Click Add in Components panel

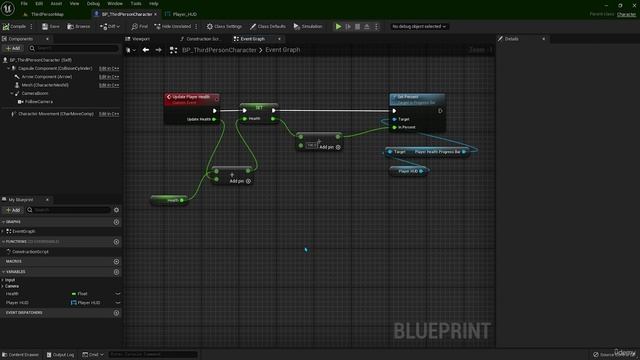tap(13, 48)
